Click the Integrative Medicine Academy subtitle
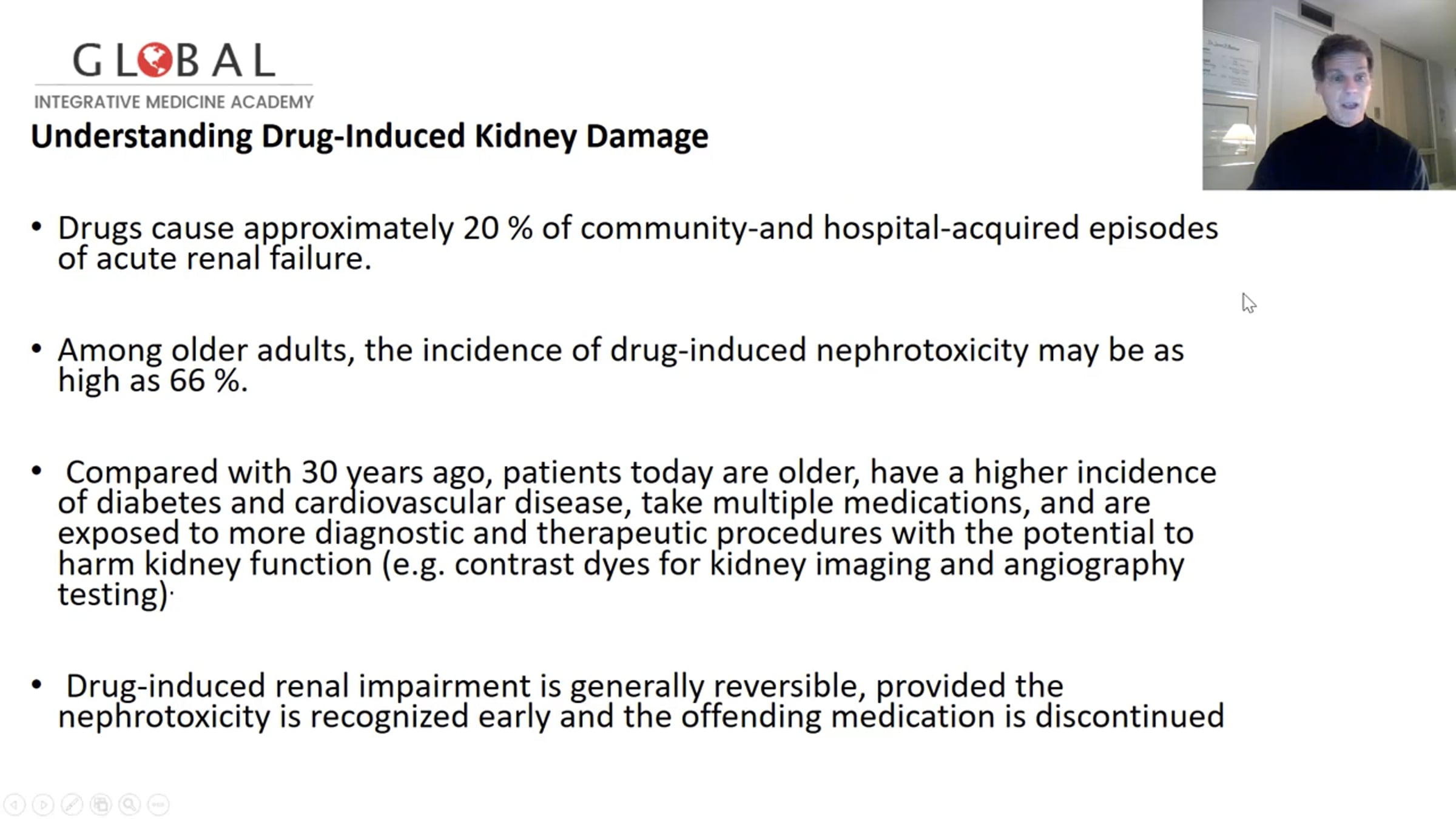Image resolution: width=1456 pixels, height=819 pixels. pos(174,102)
